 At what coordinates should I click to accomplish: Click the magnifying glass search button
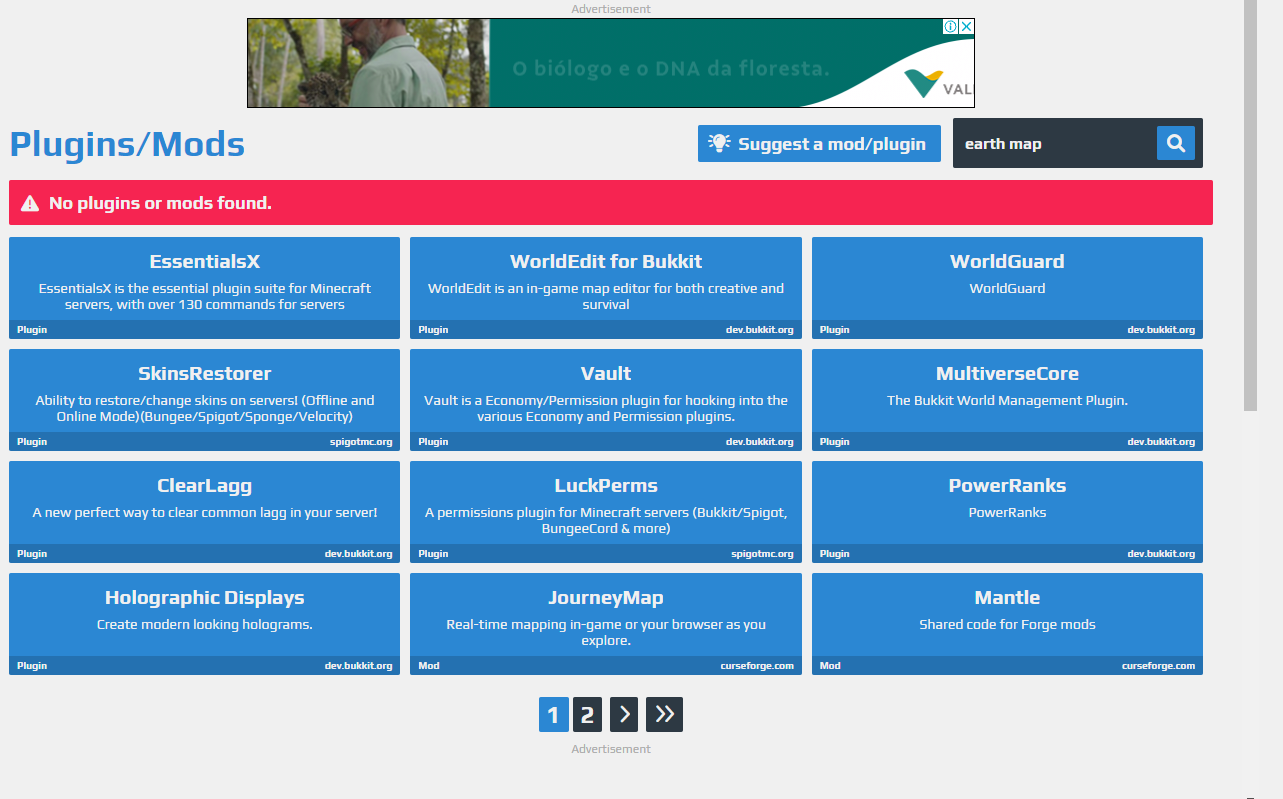1176,143
